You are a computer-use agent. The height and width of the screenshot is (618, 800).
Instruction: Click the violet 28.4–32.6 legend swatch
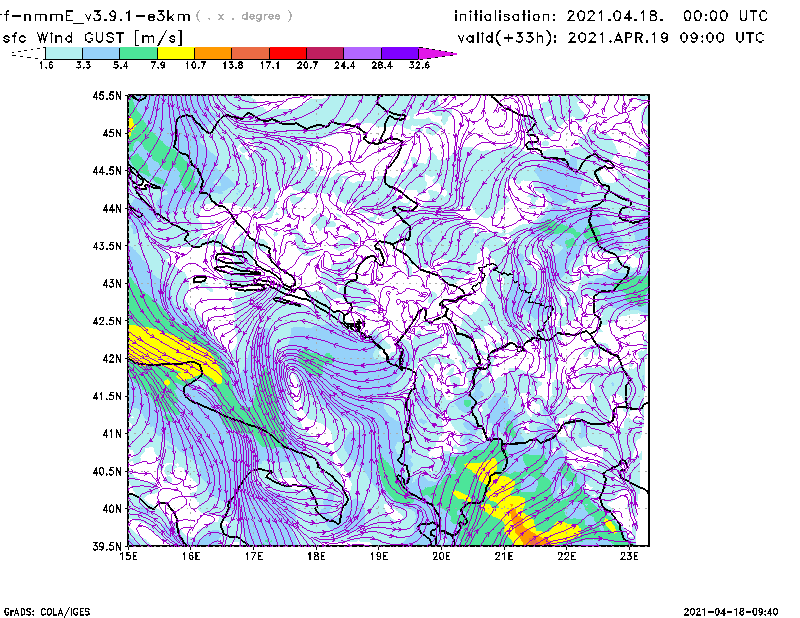(x=400, y=53)
